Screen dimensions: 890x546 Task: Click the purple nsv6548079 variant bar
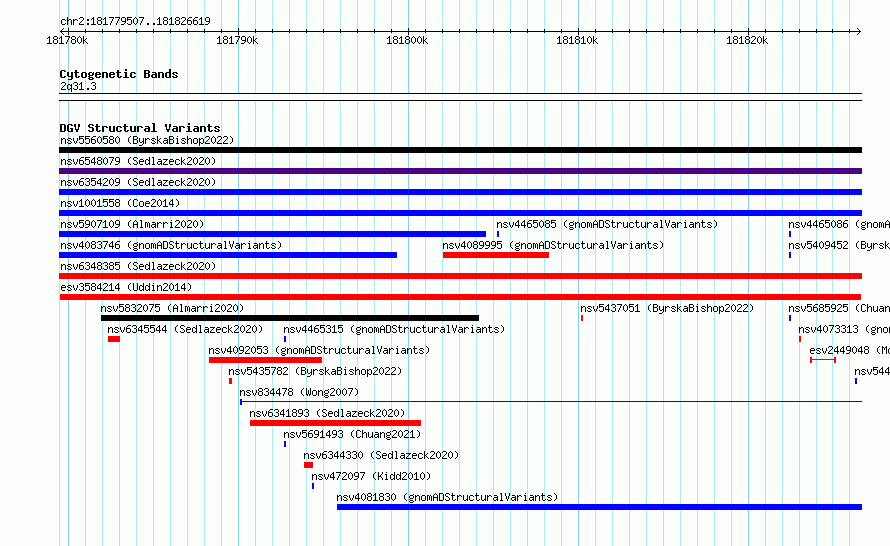pyautogui.click(x=460, y=171)
